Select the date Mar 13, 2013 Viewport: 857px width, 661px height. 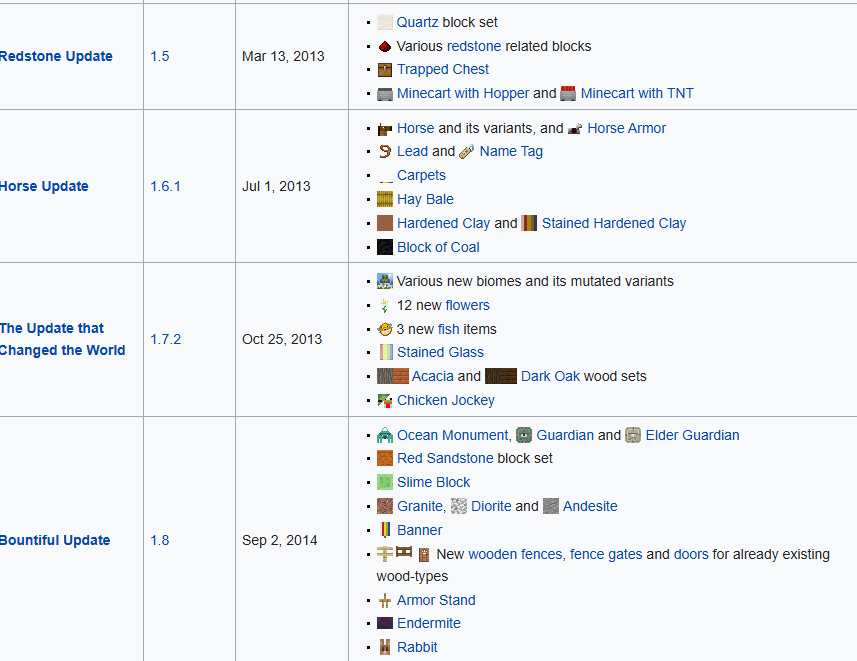[283, 56]
